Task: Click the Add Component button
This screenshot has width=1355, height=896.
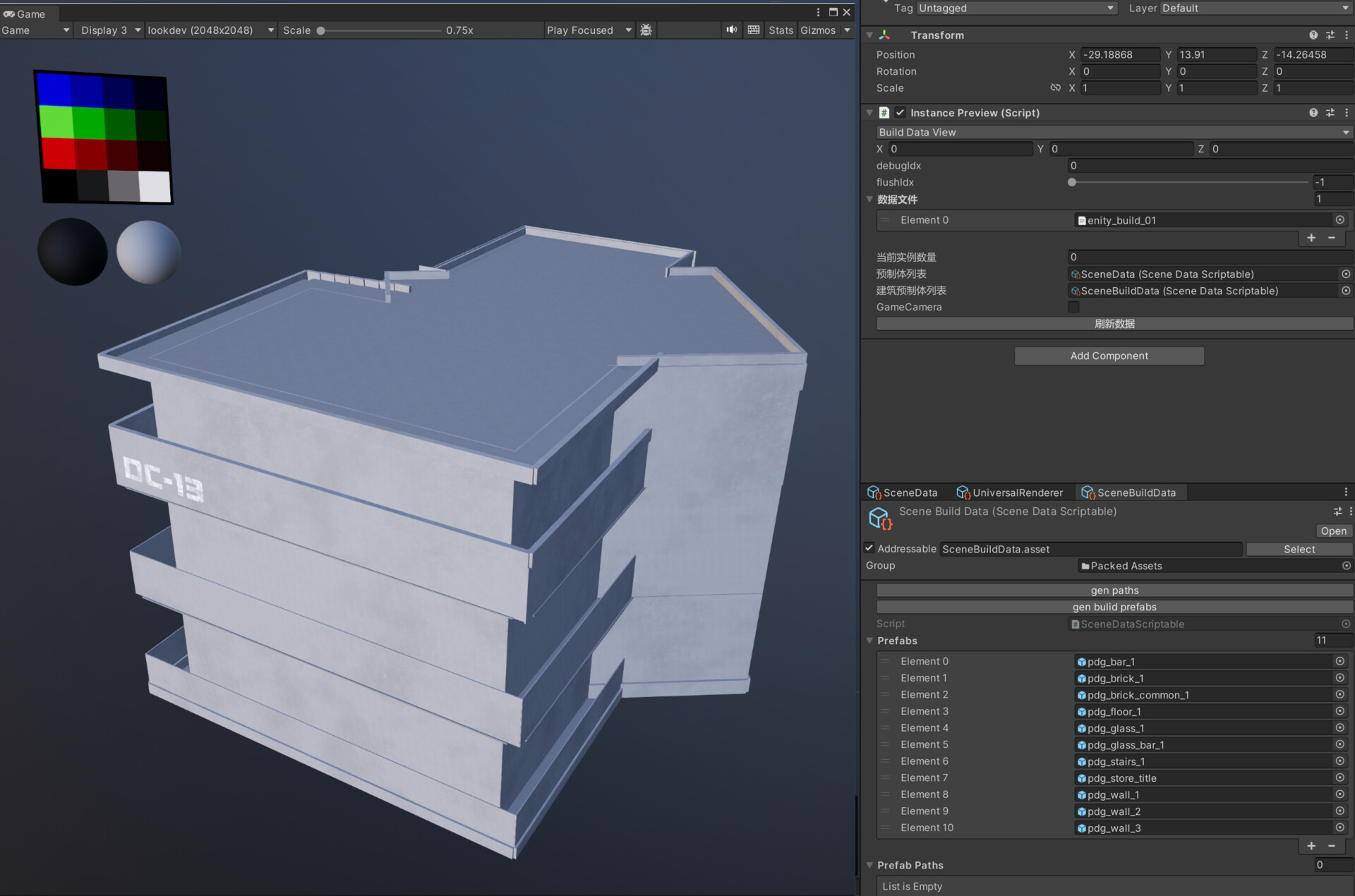Action: [x=1109, y=356]
